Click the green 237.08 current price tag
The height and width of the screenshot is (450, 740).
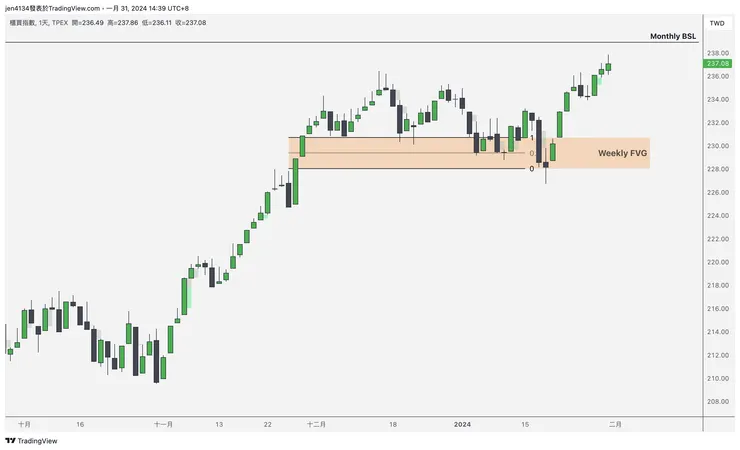point(717,63)
